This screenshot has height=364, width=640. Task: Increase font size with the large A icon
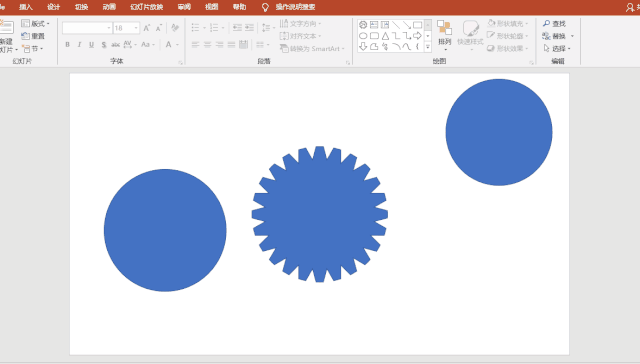[147, 28]
